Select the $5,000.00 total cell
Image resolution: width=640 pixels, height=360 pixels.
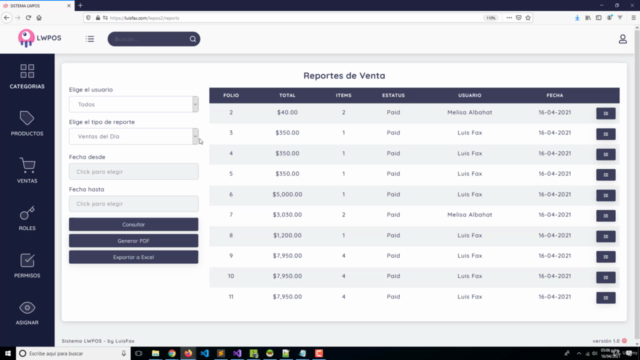point(287,194)
